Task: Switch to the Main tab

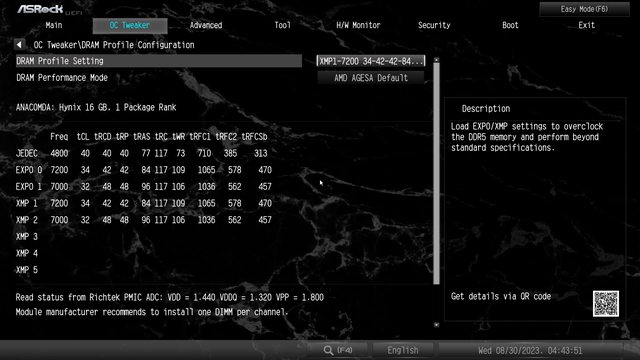Action: coord(54,25)
